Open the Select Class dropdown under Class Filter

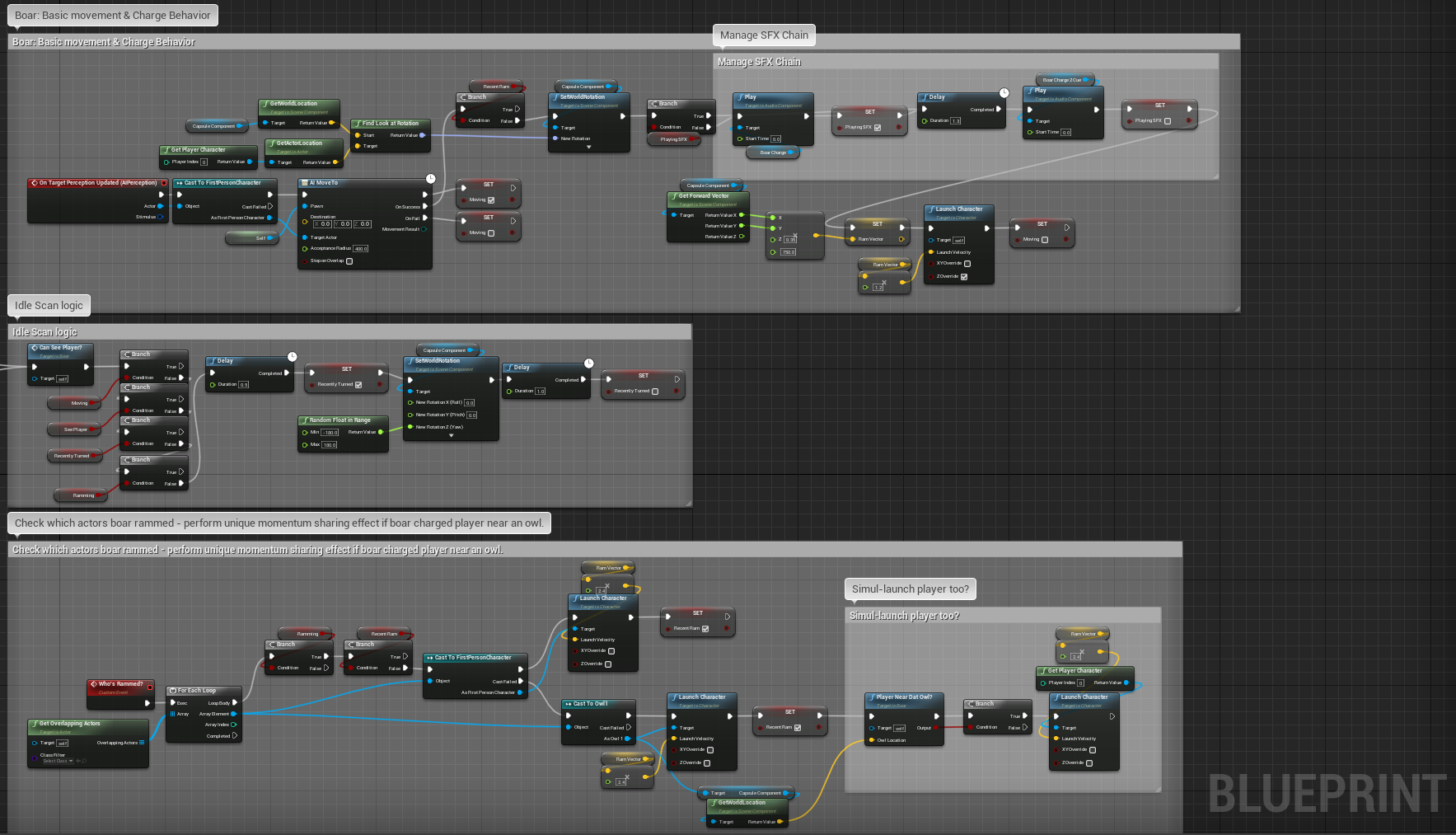(58, 761)
